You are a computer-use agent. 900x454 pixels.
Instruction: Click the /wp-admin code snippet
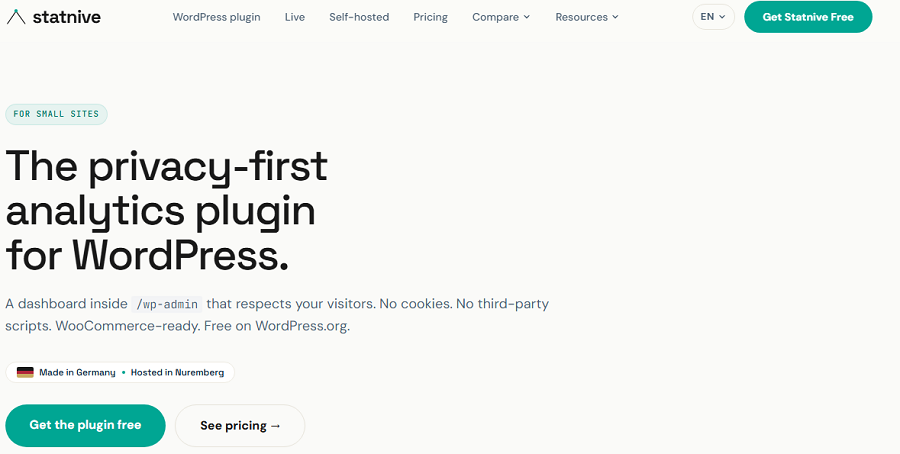167,304
